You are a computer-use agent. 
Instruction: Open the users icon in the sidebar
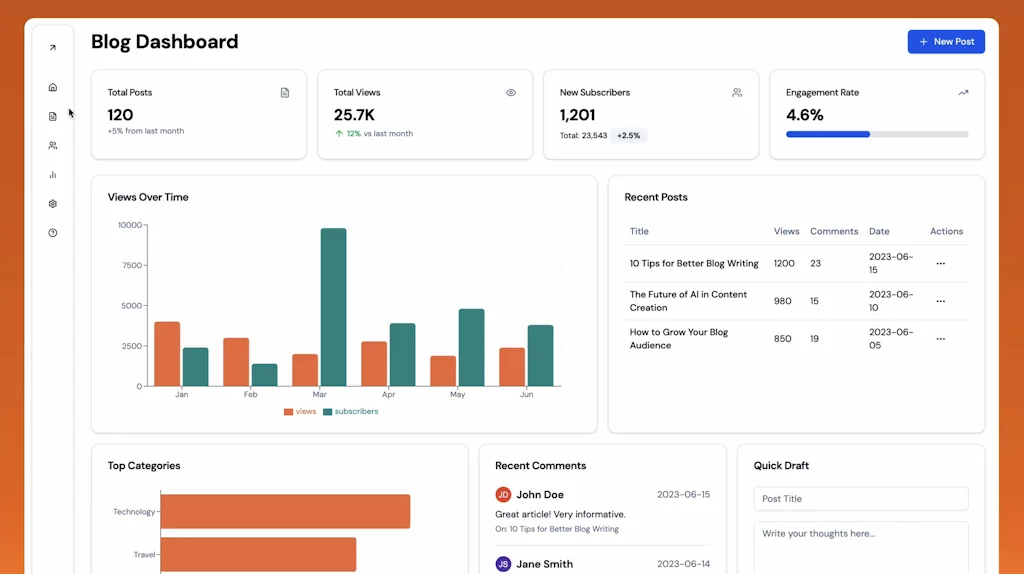(x=53, y=145)
